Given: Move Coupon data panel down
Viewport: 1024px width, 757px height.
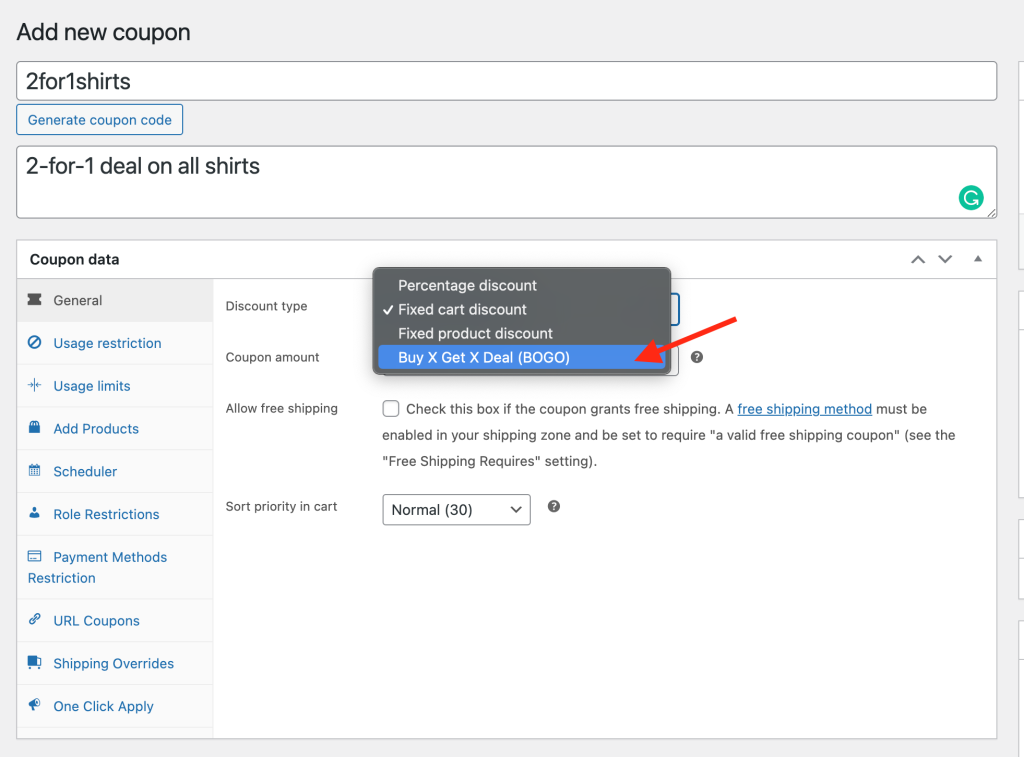Looking at the screenshot, I should [x=945, y=259].
